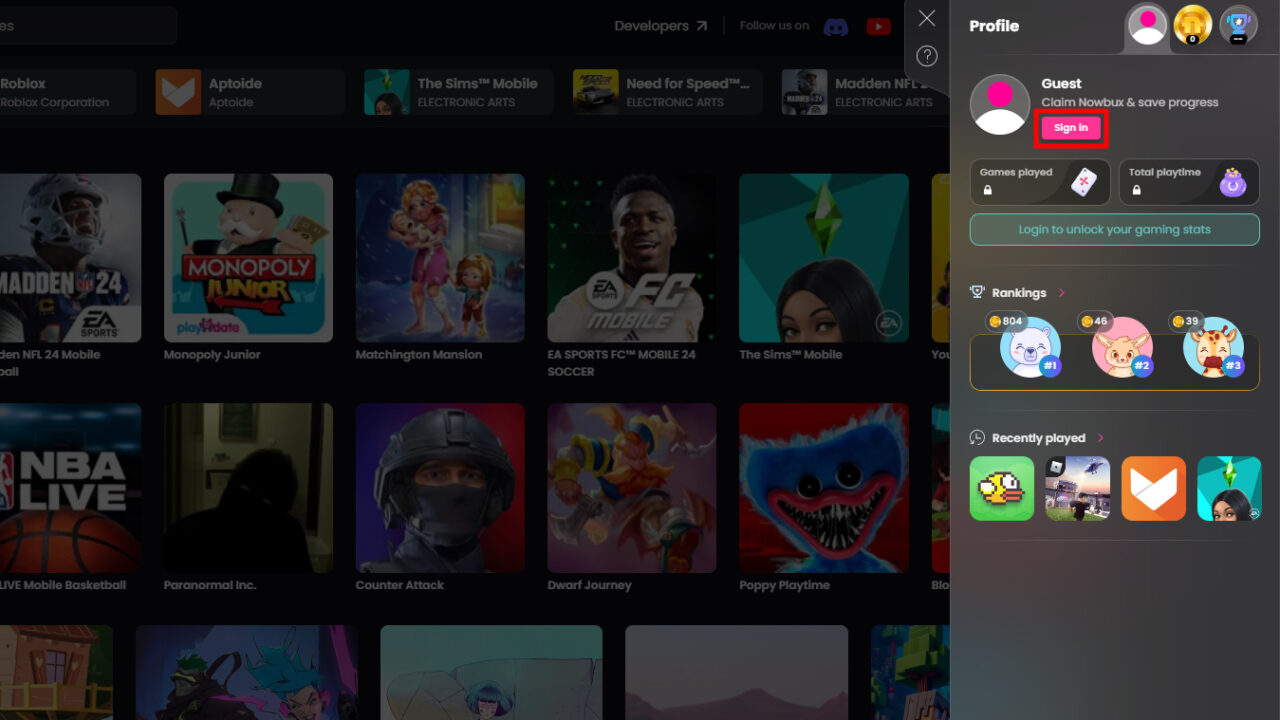Select The Sims Mobile entry in top games bar

point(457,92)
